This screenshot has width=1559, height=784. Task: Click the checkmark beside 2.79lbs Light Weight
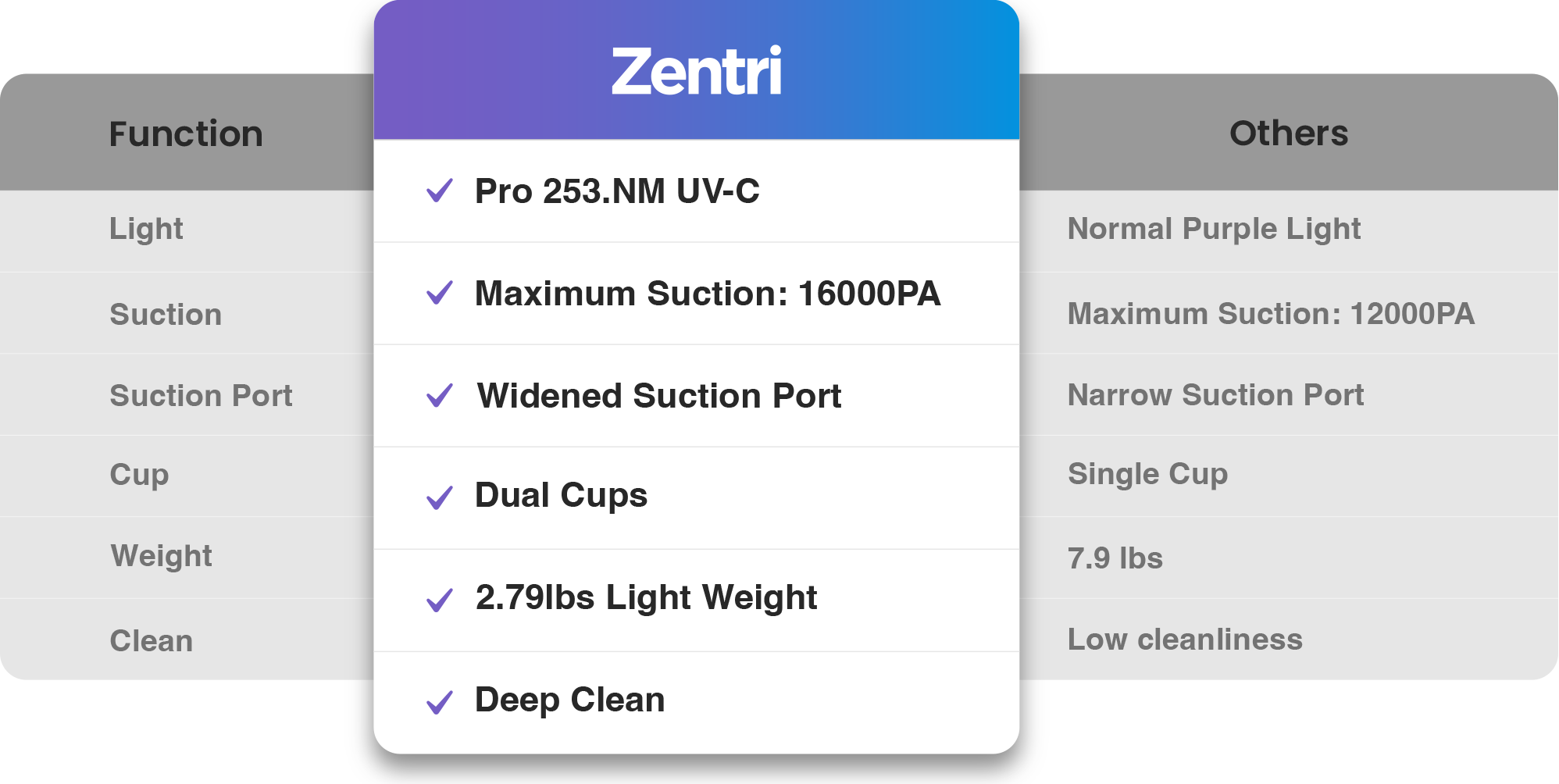click(x=440, y=600)
